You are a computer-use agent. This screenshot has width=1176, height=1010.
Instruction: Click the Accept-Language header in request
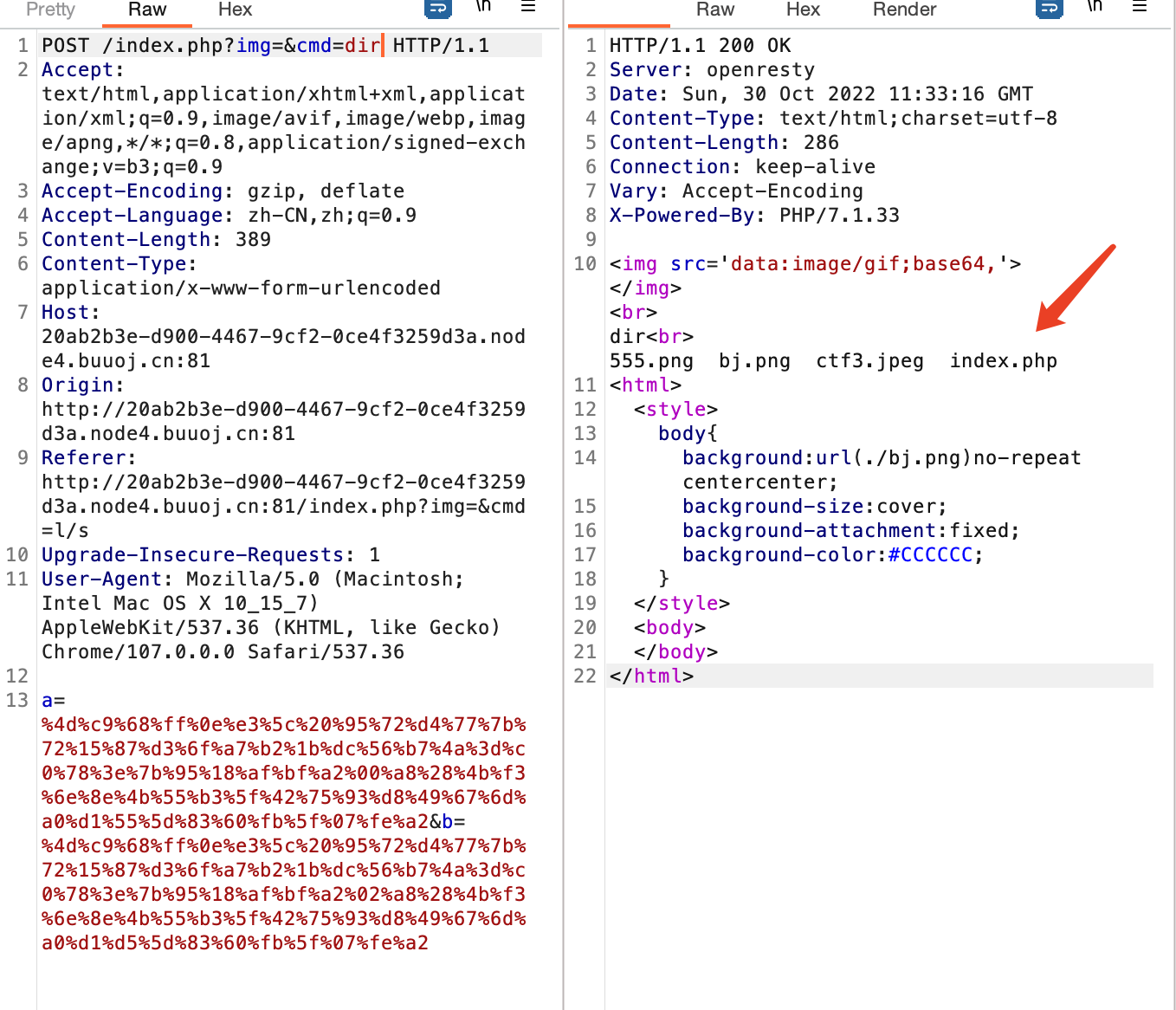(229, 215)
